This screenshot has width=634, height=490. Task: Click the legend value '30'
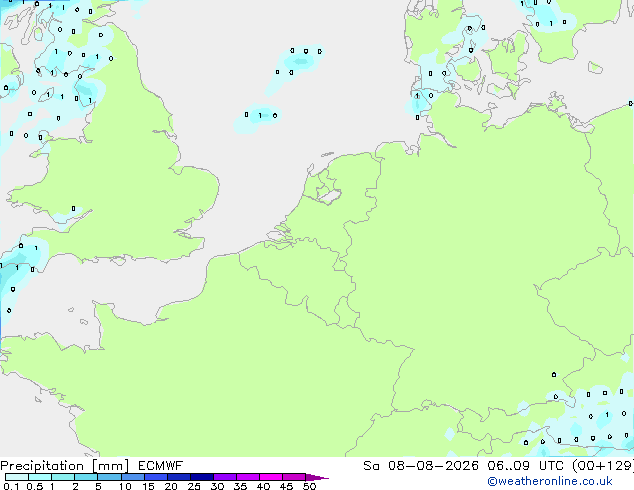217,486
